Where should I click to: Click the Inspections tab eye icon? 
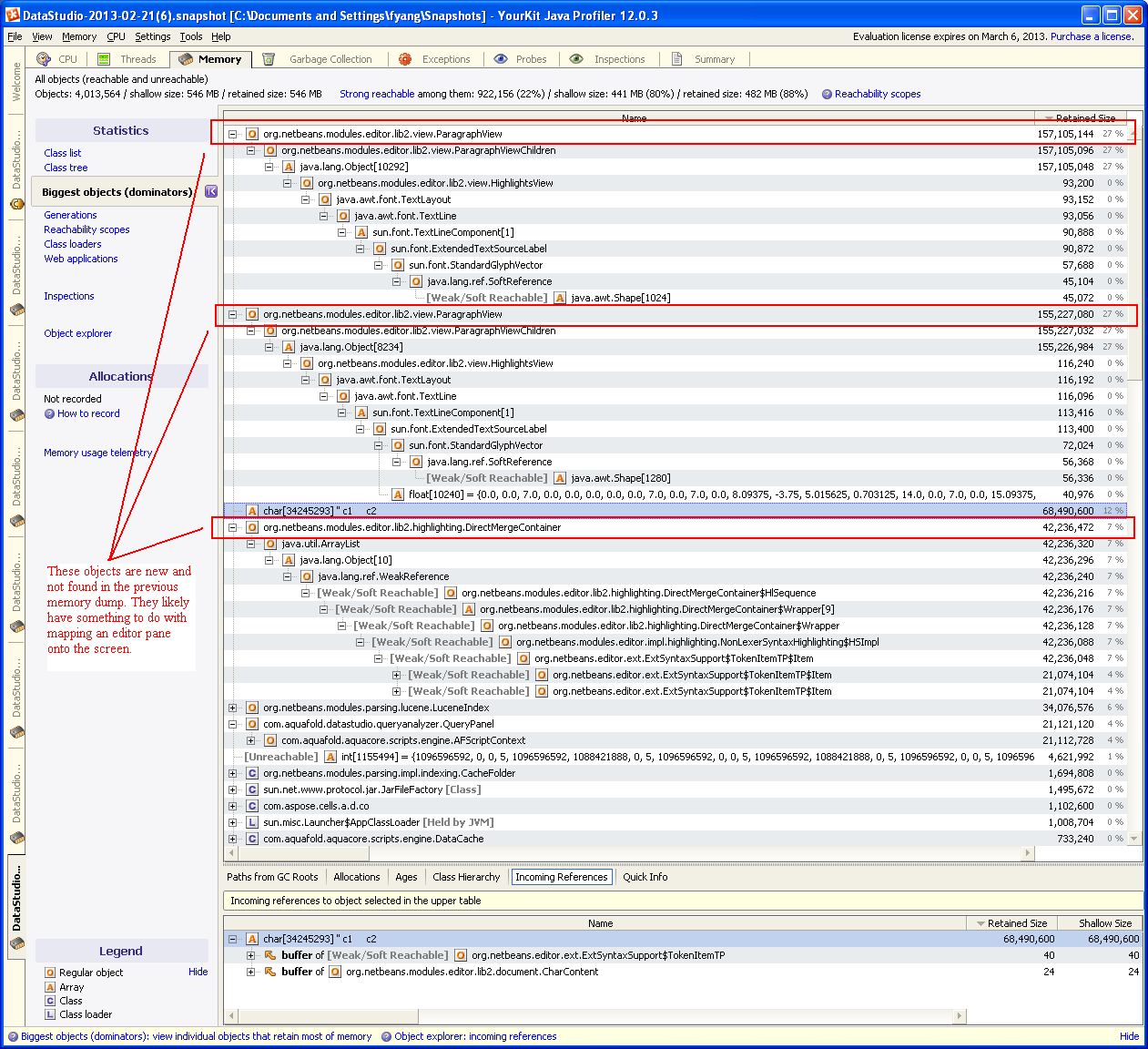tap(576, 59)
